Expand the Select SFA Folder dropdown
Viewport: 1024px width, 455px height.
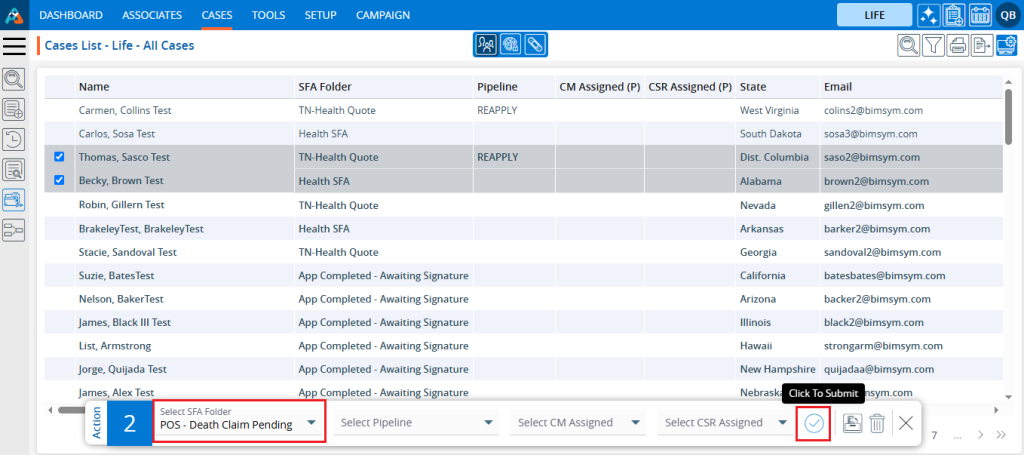[x=239, y=423]
